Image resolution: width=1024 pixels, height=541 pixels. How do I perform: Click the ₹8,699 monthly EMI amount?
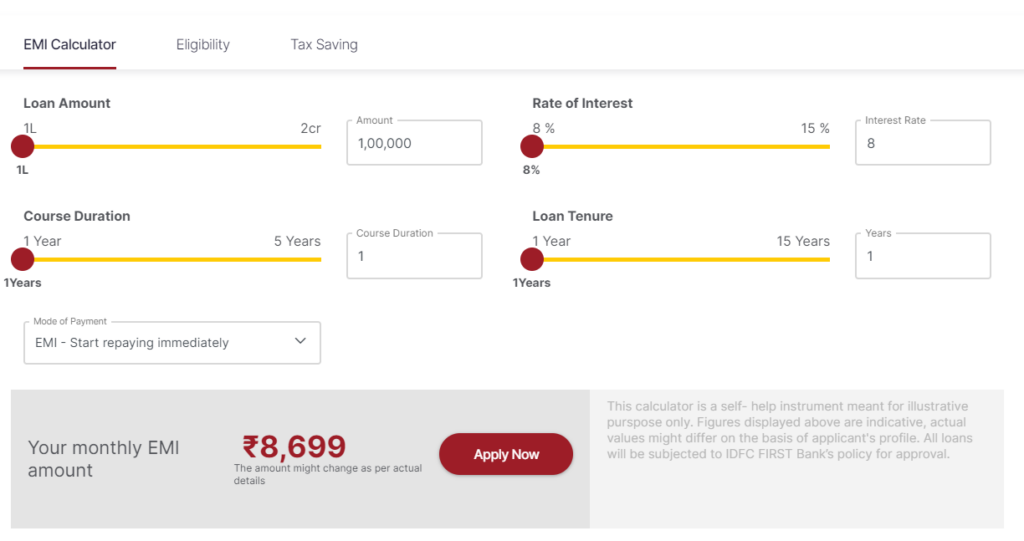[294, 447]
